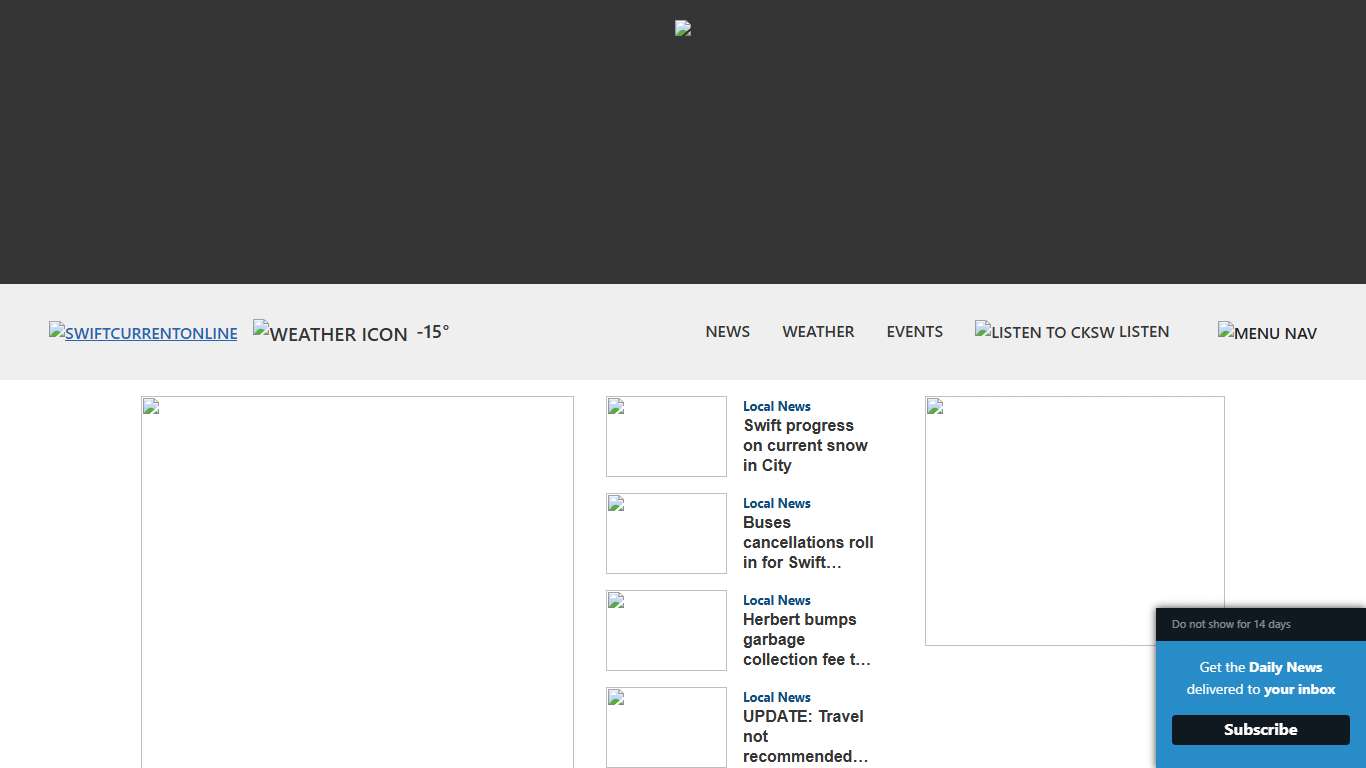Open thumbnail for Buses cancellations article
The image size is (1366, 768).
coord(666,533)
